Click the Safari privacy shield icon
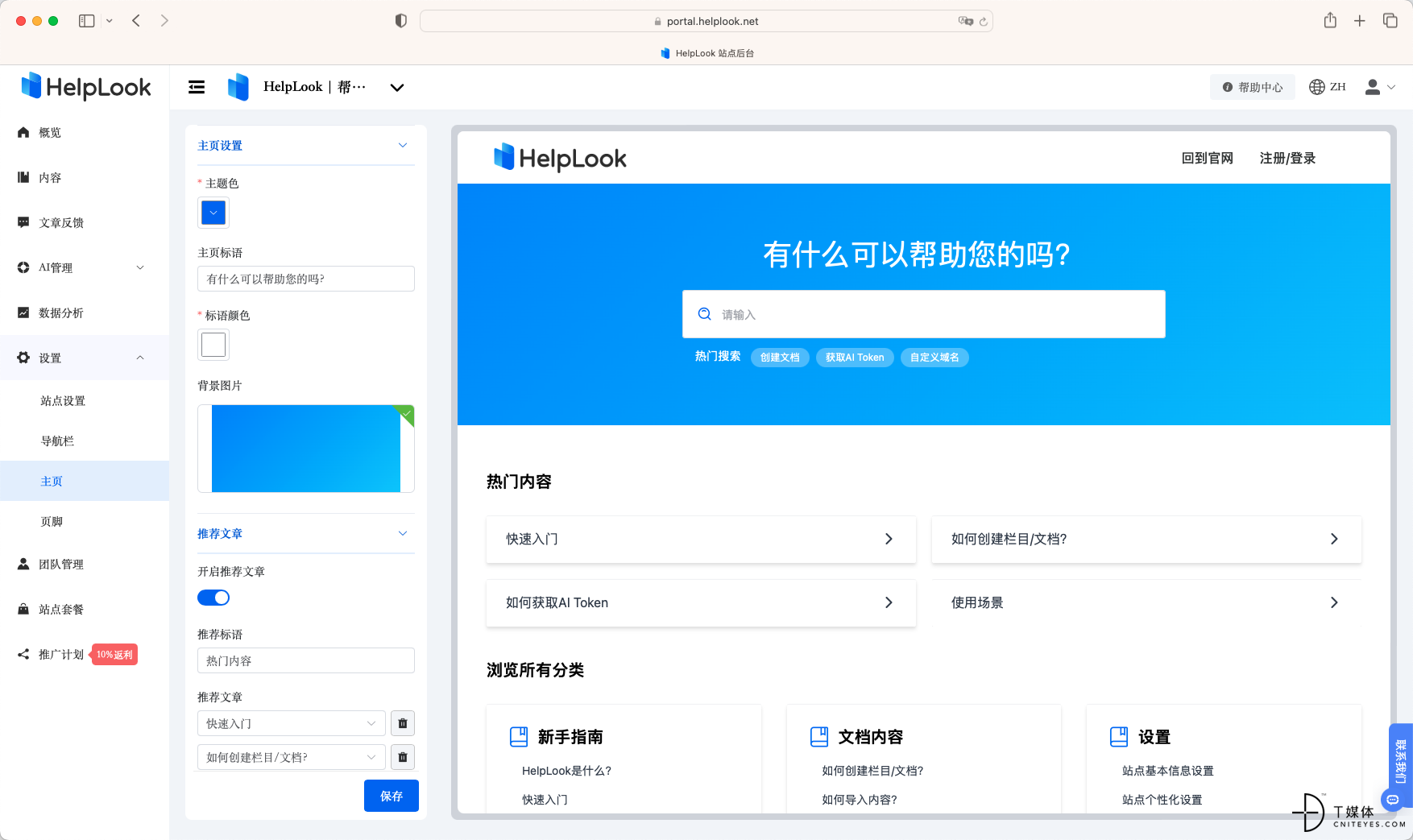1413x840 pixels. coord(401,21)
